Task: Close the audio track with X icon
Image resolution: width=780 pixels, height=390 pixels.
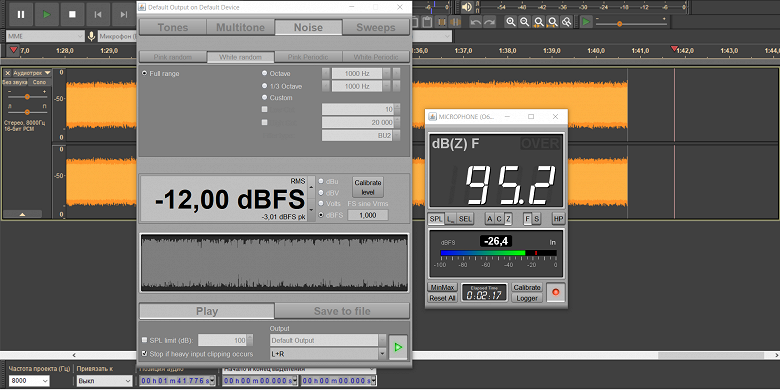Action: coord(7,73)
